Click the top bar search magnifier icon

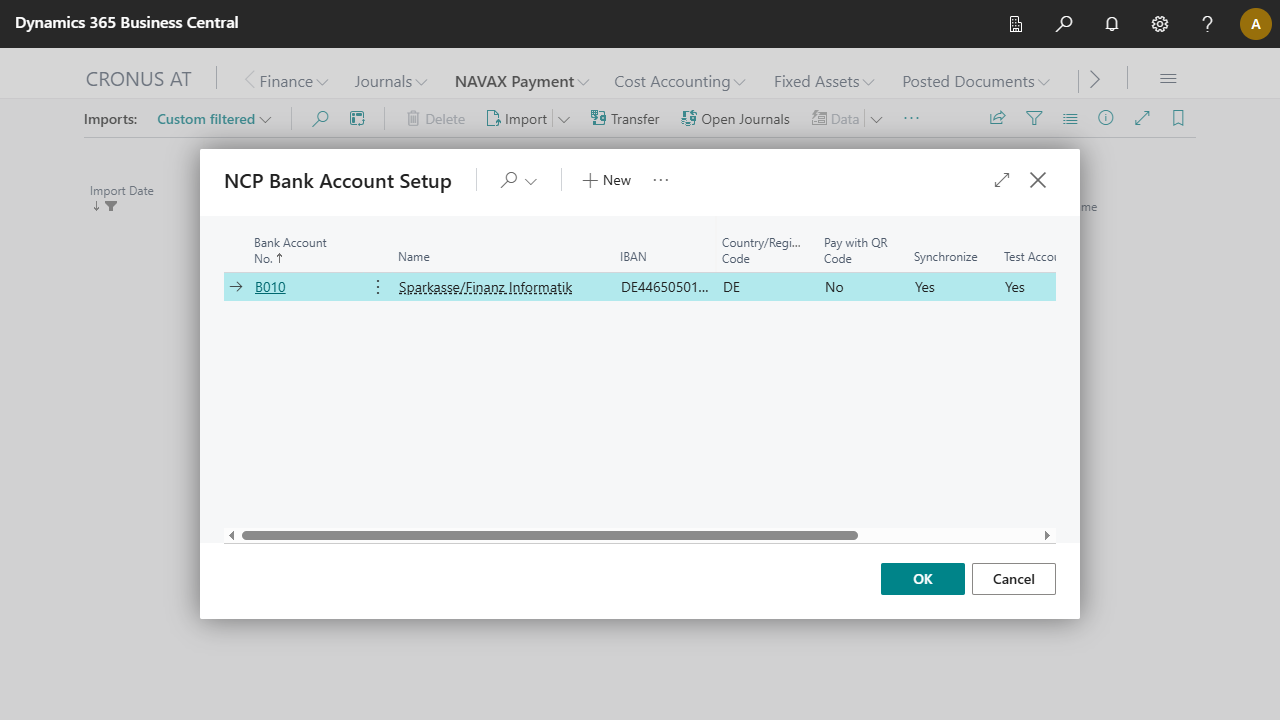[1064, 24]
